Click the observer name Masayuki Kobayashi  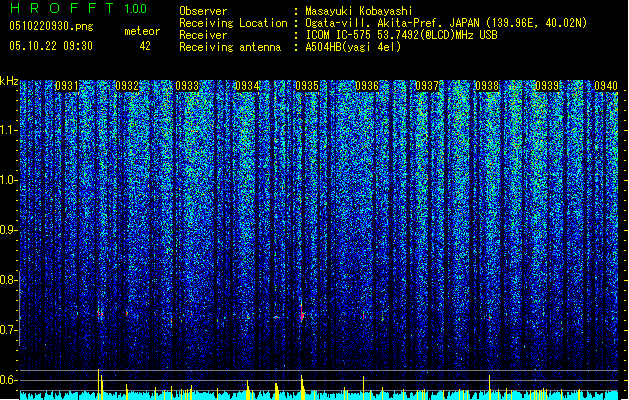[x=359, y=11]
